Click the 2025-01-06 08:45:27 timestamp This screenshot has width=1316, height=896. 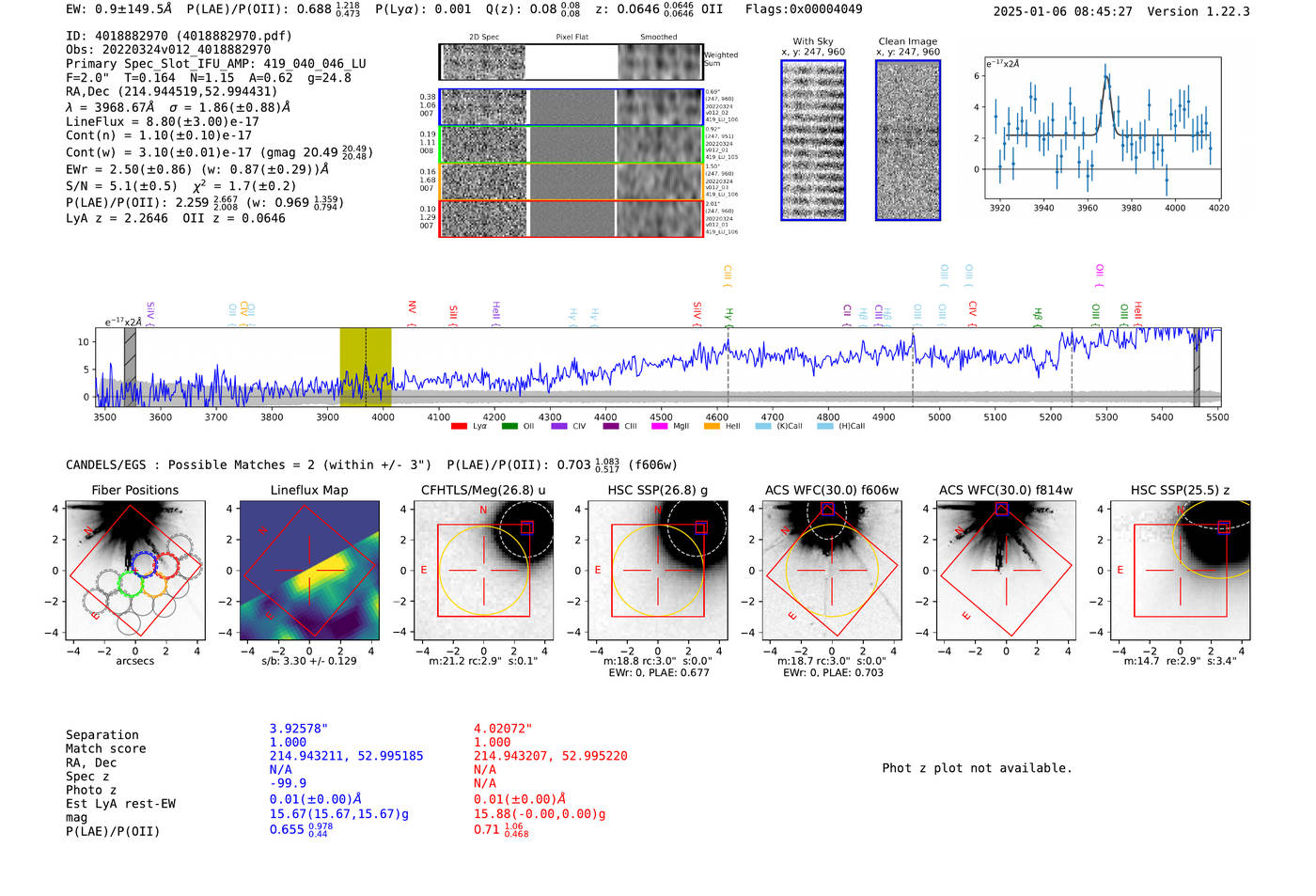coord(1063,11)
